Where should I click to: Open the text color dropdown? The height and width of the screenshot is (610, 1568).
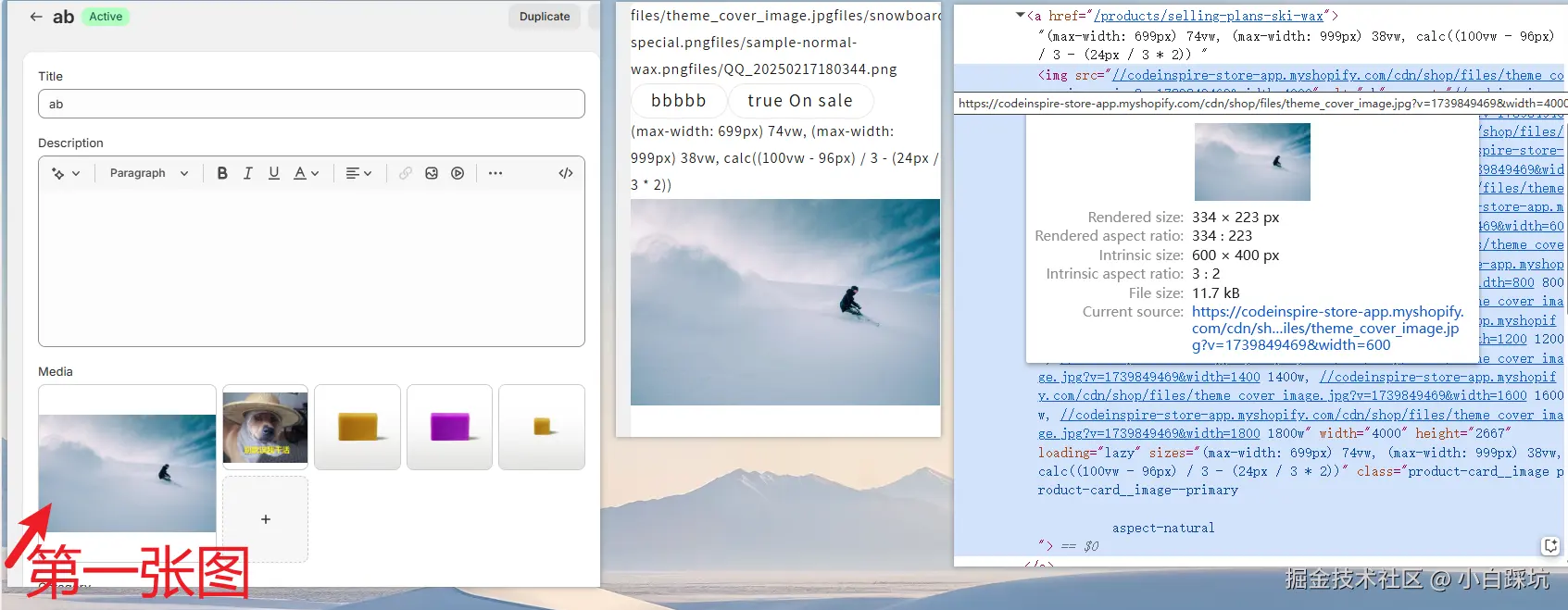click(x=306, y=173)
